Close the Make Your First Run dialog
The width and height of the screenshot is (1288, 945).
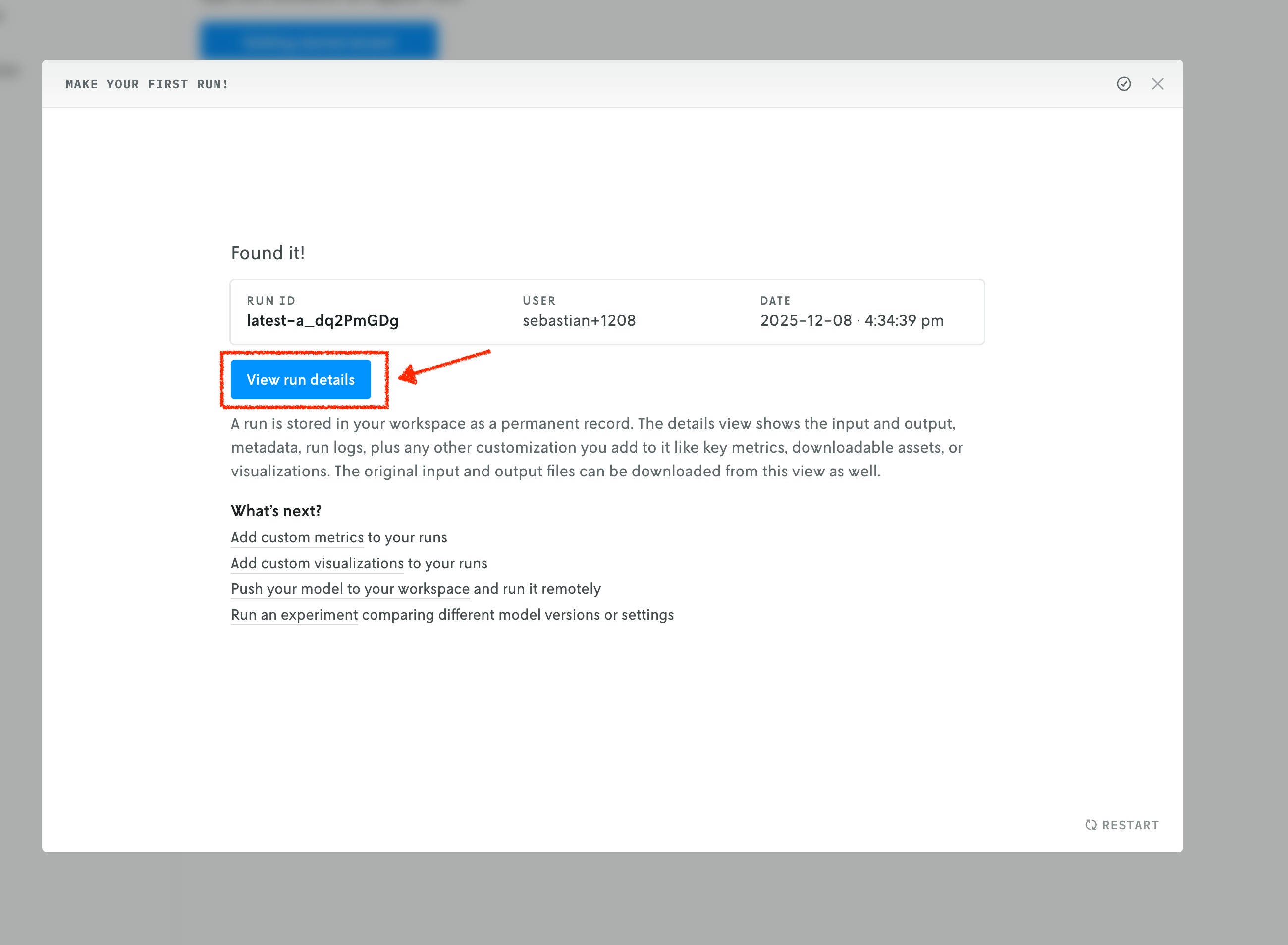tap(1157, 84)
